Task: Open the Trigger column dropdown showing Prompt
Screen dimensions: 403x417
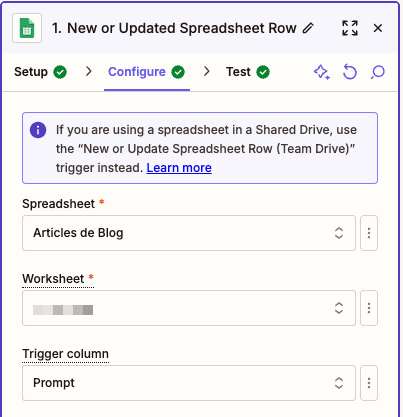Action: point(189,383)
